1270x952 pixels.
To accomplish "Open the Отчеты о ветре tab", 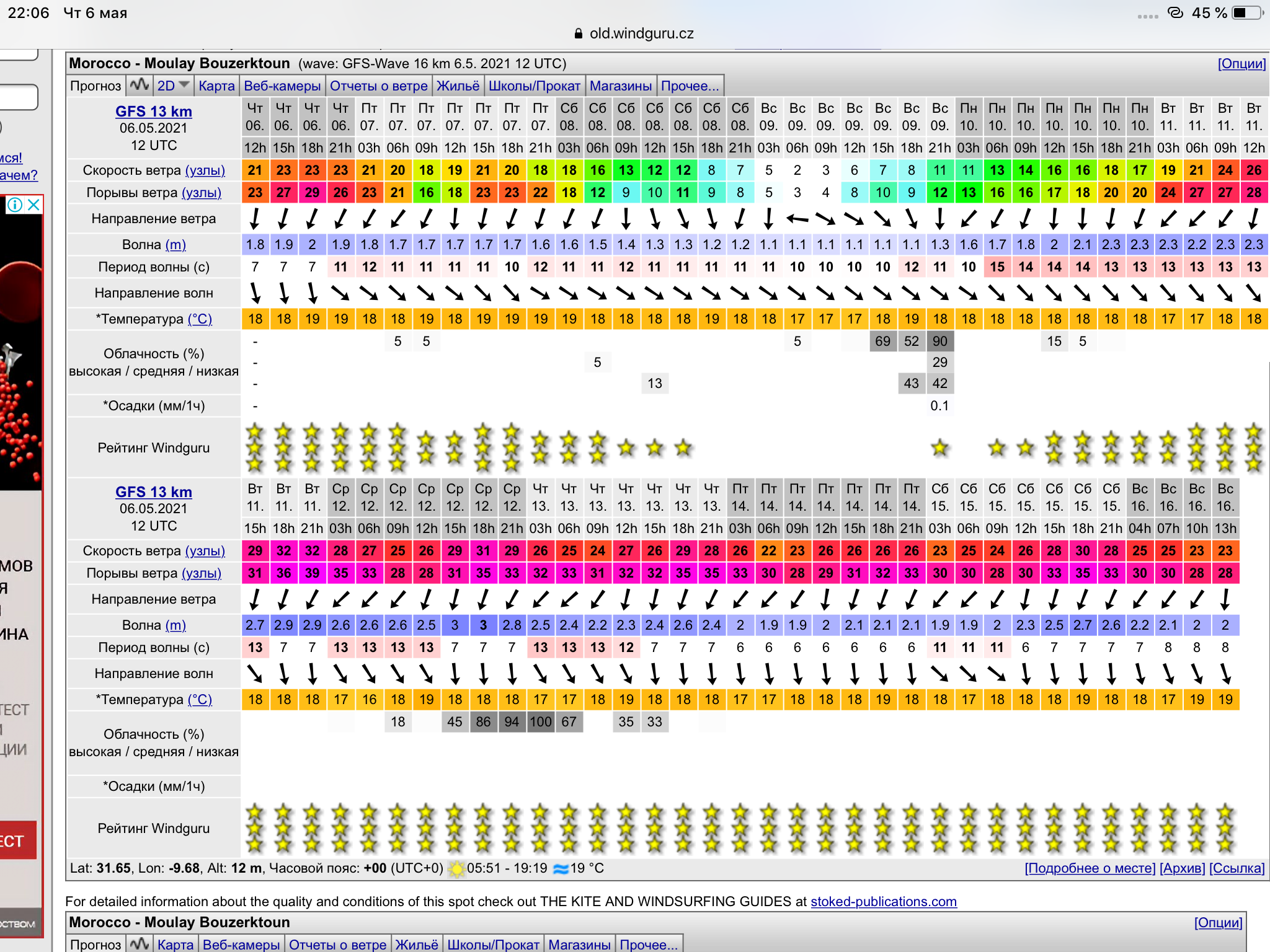I will tap(378, 86).
